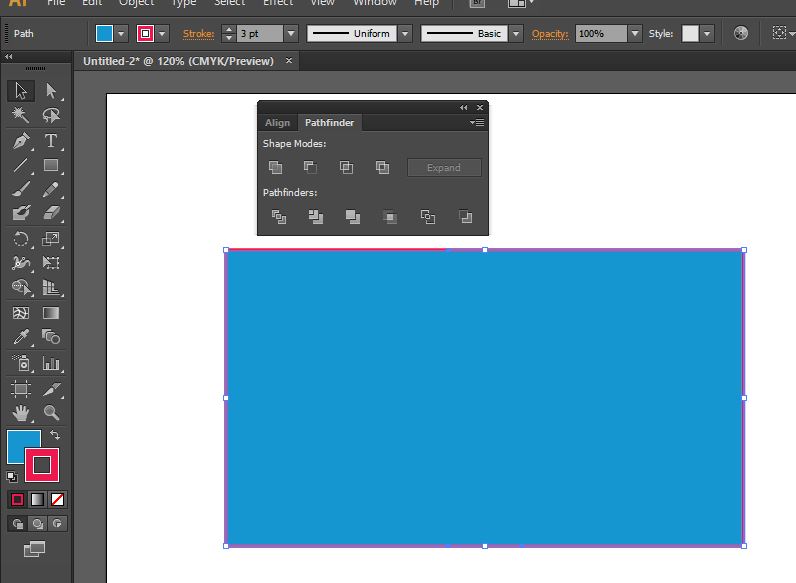Select the Pen tool
This screenshot has width=796, height=583.
pyautogui.click(x=20, y=141)
